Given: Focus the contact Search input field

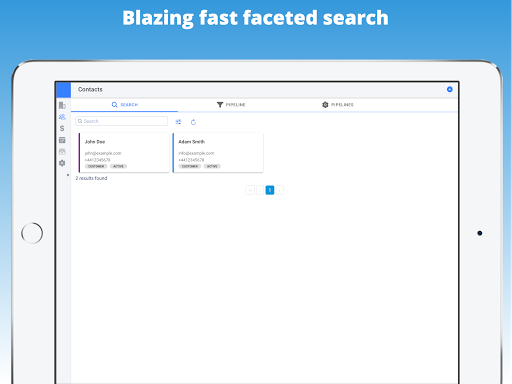Looking at the screenshot, I should 122,121.
